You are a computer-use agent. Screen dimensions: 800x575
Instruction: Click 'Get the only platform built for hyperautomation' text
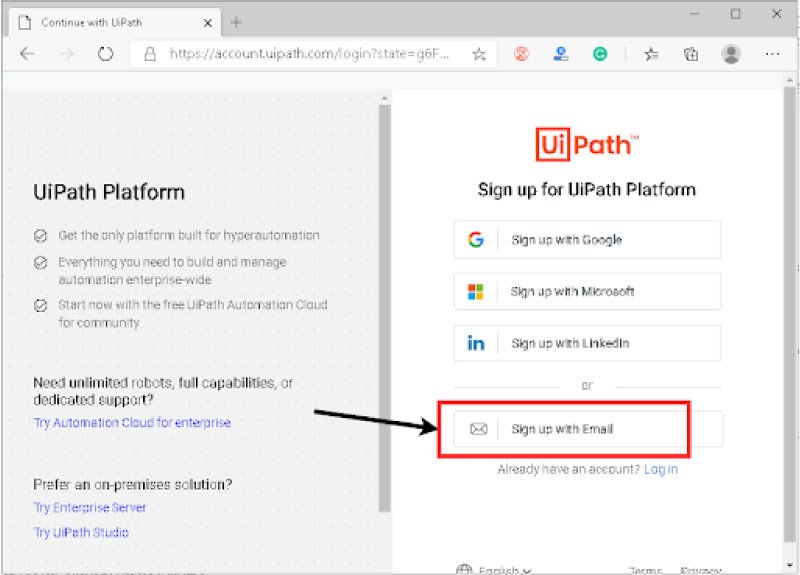(x=189, y=235)
